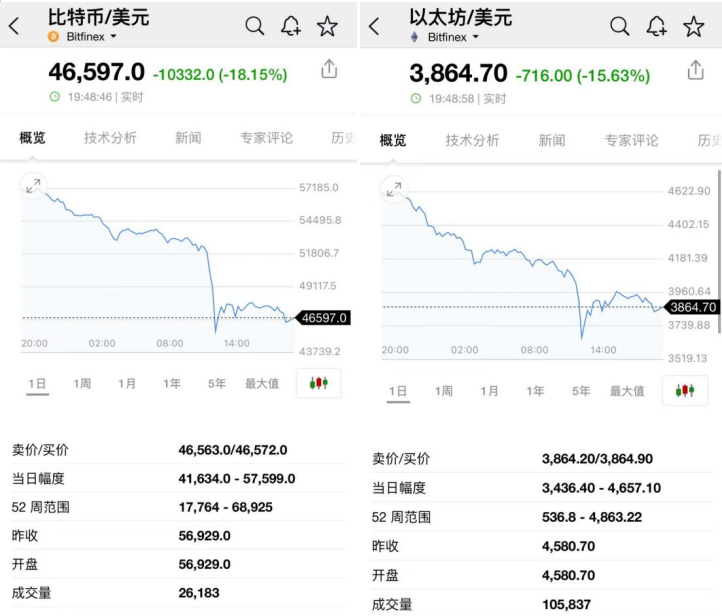722x616 pixels.
Task: Switch to 新闻 tab in Ethereum panel
Action: tap(552, 141)
